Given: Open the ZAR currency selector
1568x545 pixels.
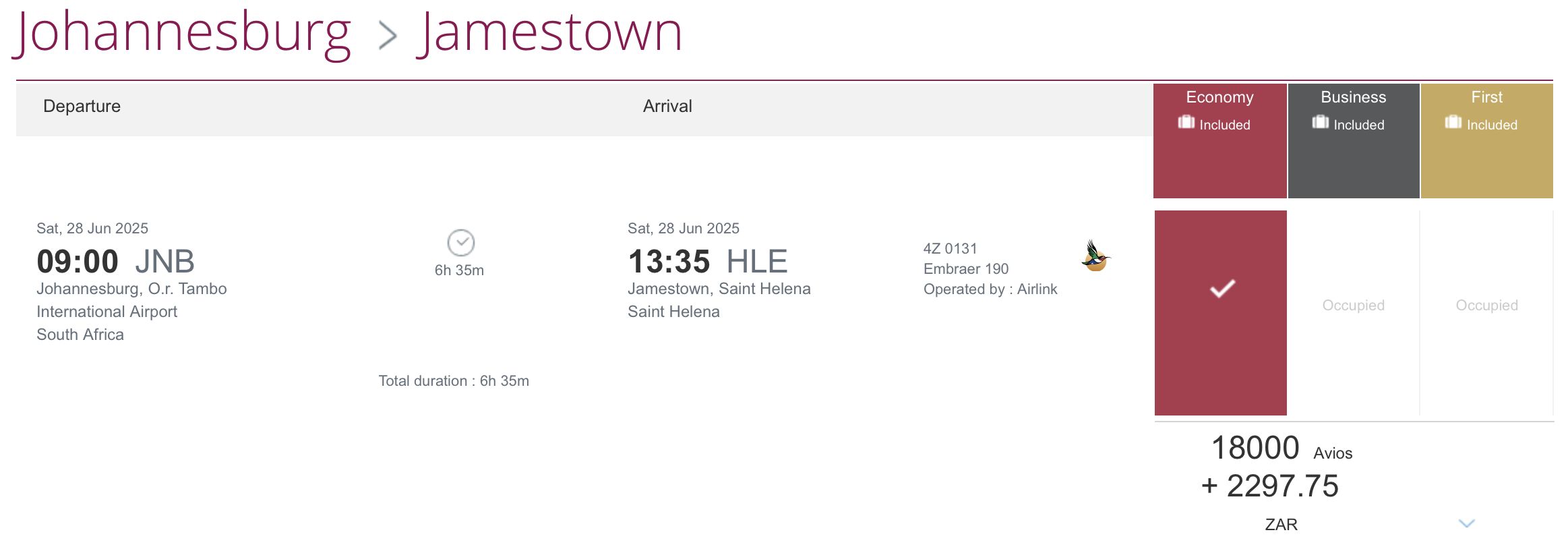Looking at the screenshot, I should 1281,525.
